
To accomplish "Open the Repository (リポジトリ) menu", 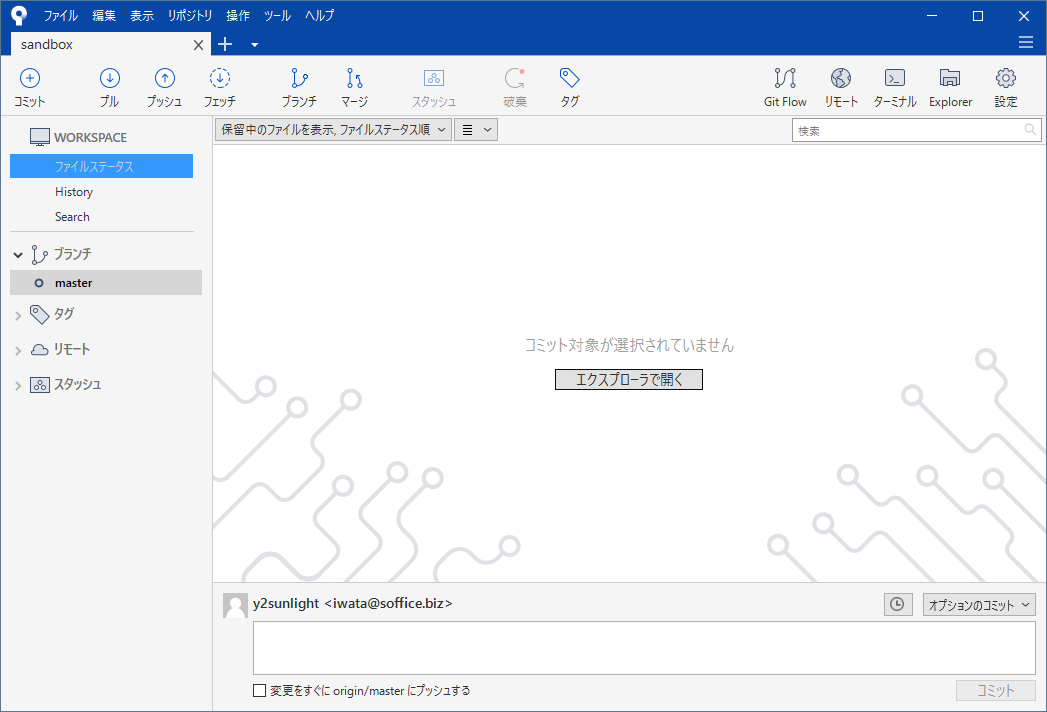I will click(x=190, y=15).
